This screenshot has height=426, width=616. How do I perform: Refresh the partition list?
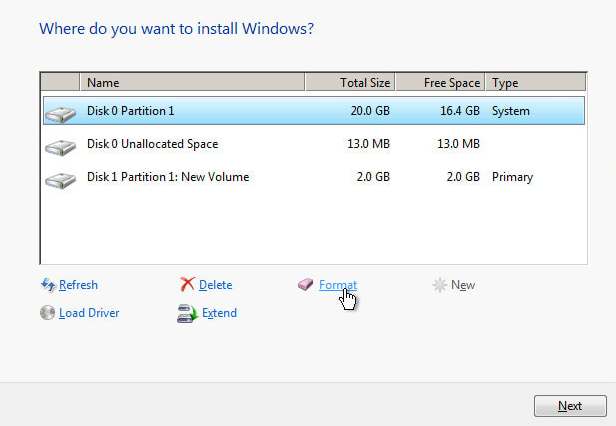pos(78,285)
